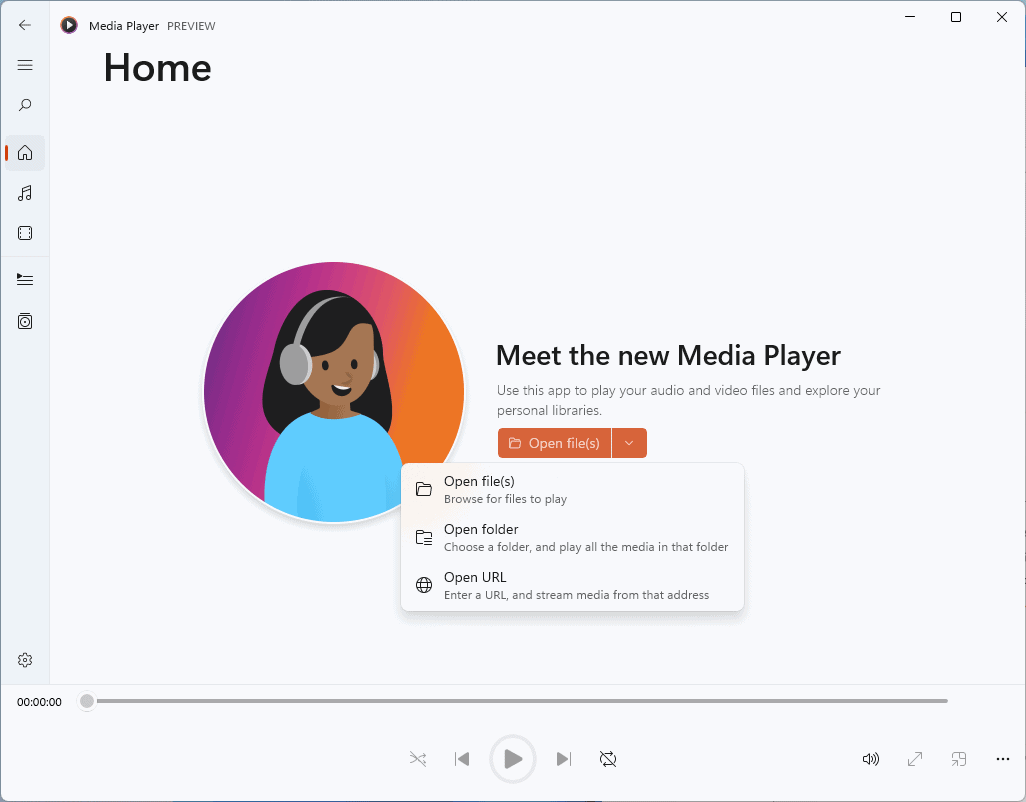Open Media Player settings
The image size is (1026, 802).
[25, 659]
